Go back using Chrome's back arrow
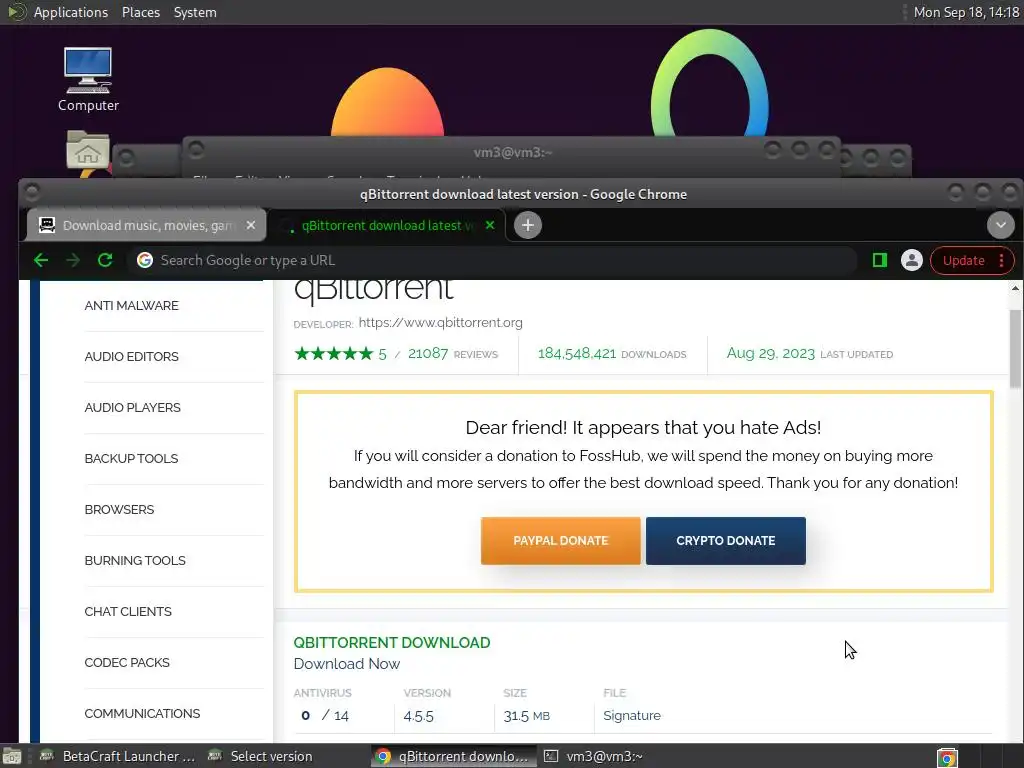1024x768 pixels. coord(41,261)
